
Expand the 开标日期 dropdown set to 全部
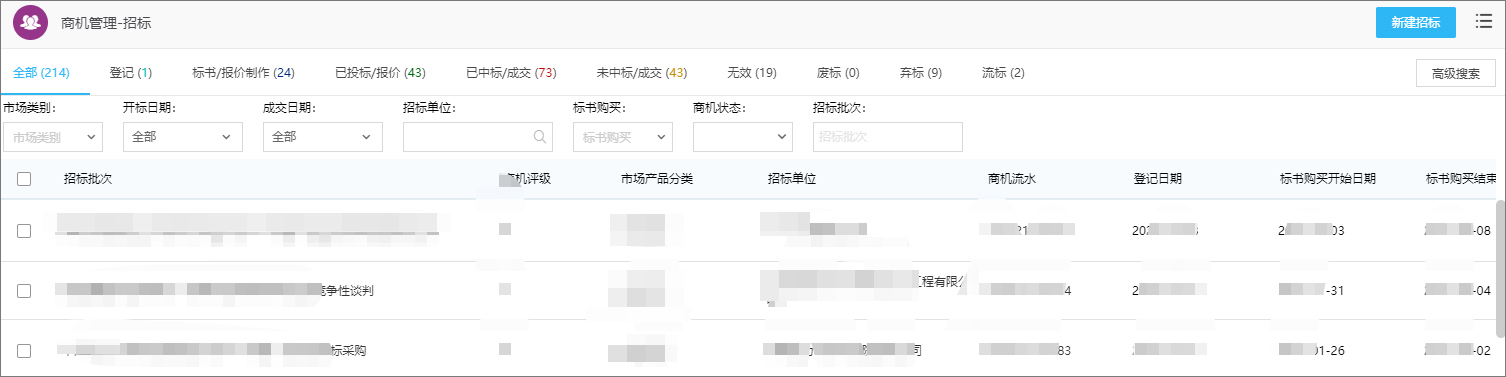click(x=183, y=137)
